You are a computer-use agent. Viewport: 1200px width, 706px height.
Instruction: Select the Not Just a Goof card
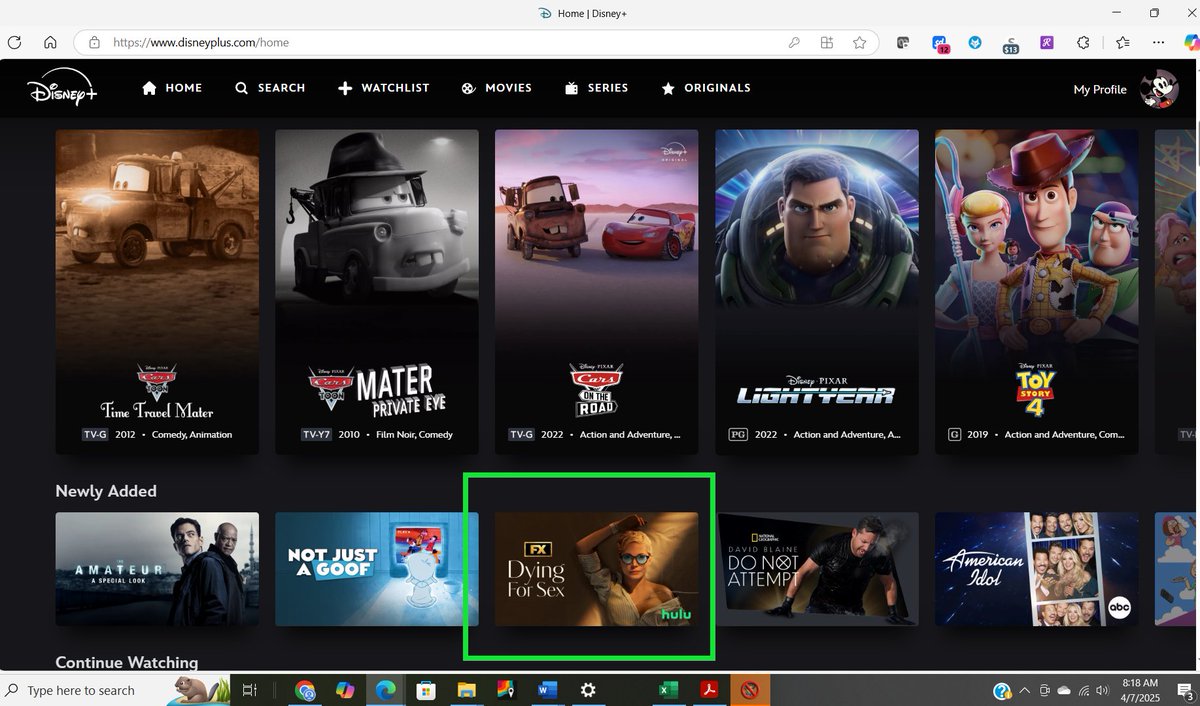(377, 569)
